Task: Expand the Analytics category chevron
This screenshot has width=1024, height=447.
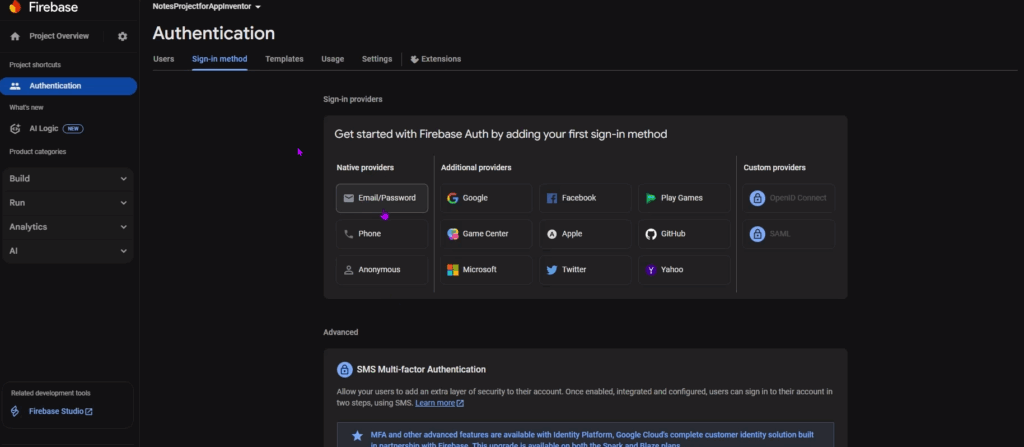Action: click(124, 227)
